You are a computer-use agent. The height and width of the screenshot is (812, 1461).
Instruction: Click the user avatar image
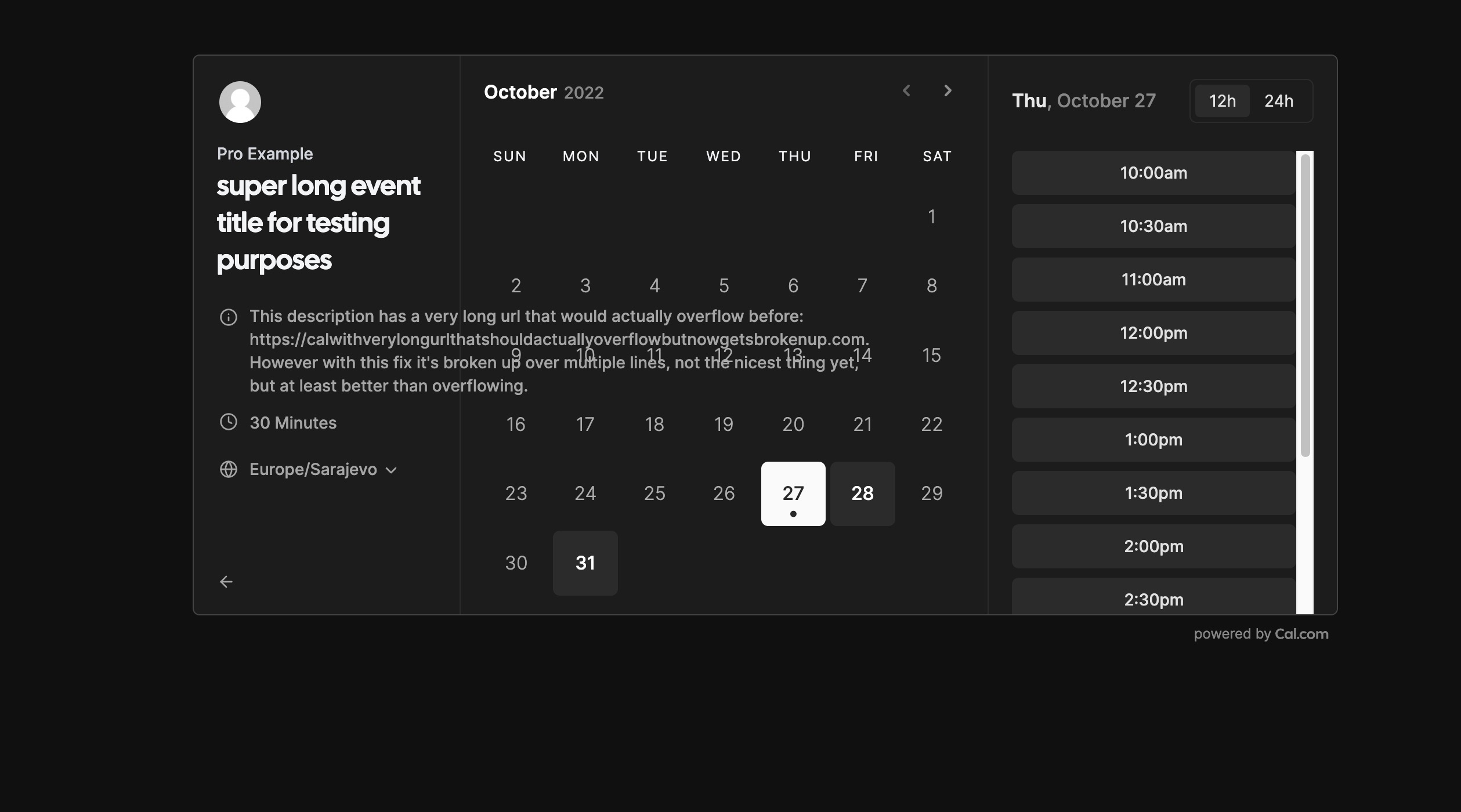point(240,102)
